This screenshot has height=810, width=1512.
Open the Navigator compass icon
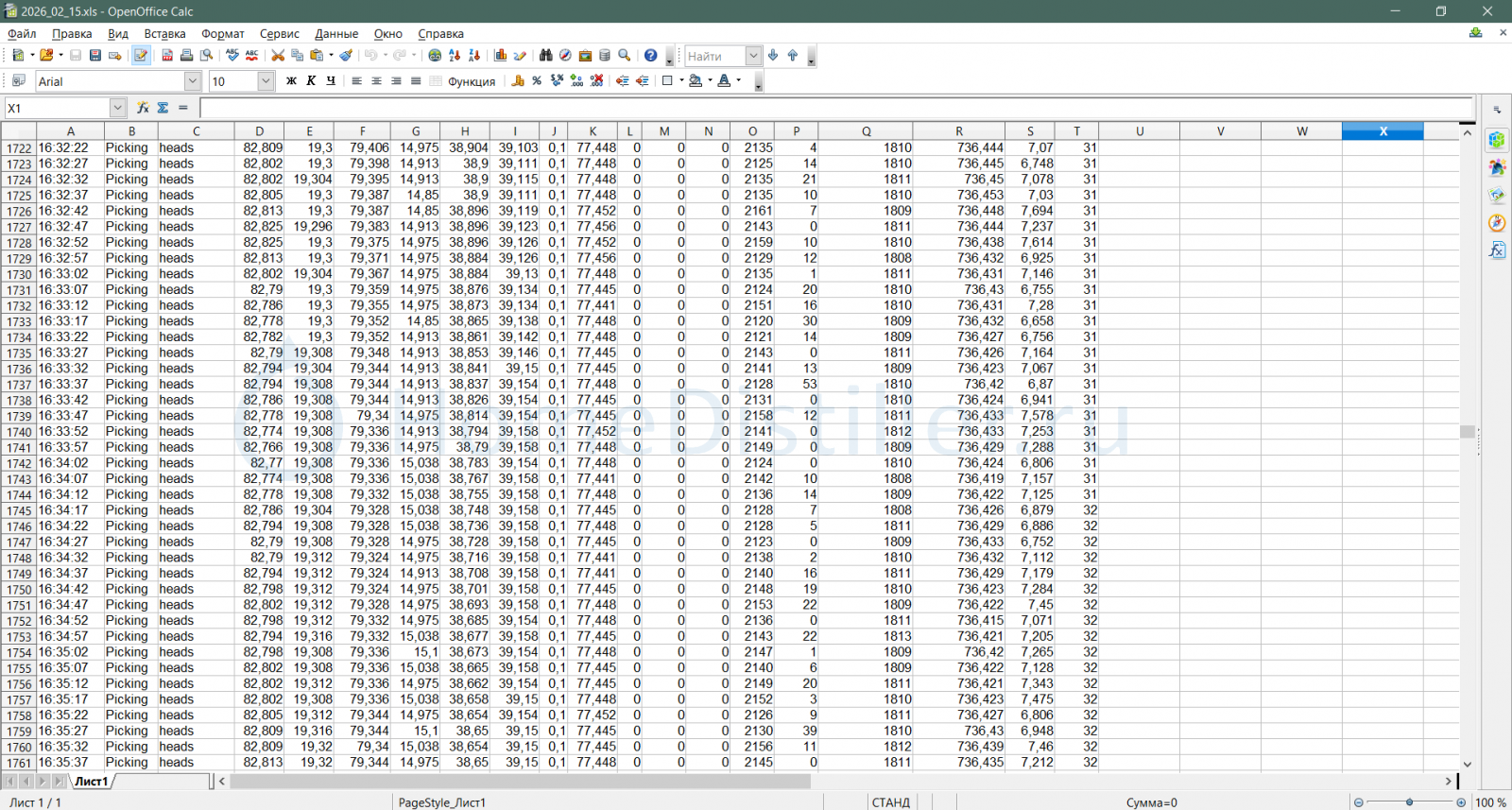click(565, 56)
